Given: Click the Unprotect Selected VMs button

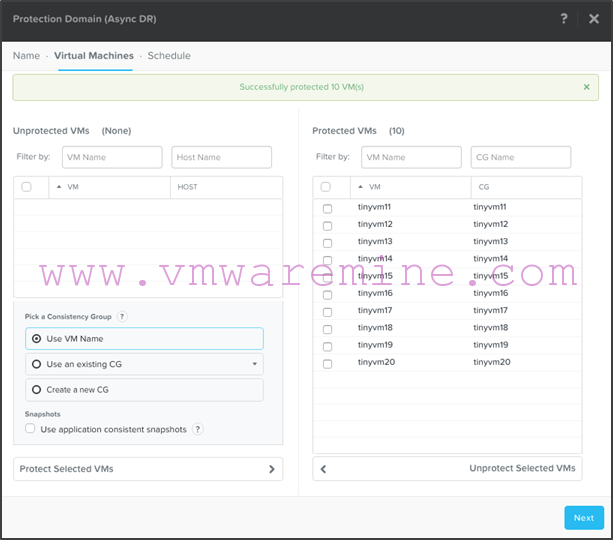Looking at the screenshot, I should [447, 468].
